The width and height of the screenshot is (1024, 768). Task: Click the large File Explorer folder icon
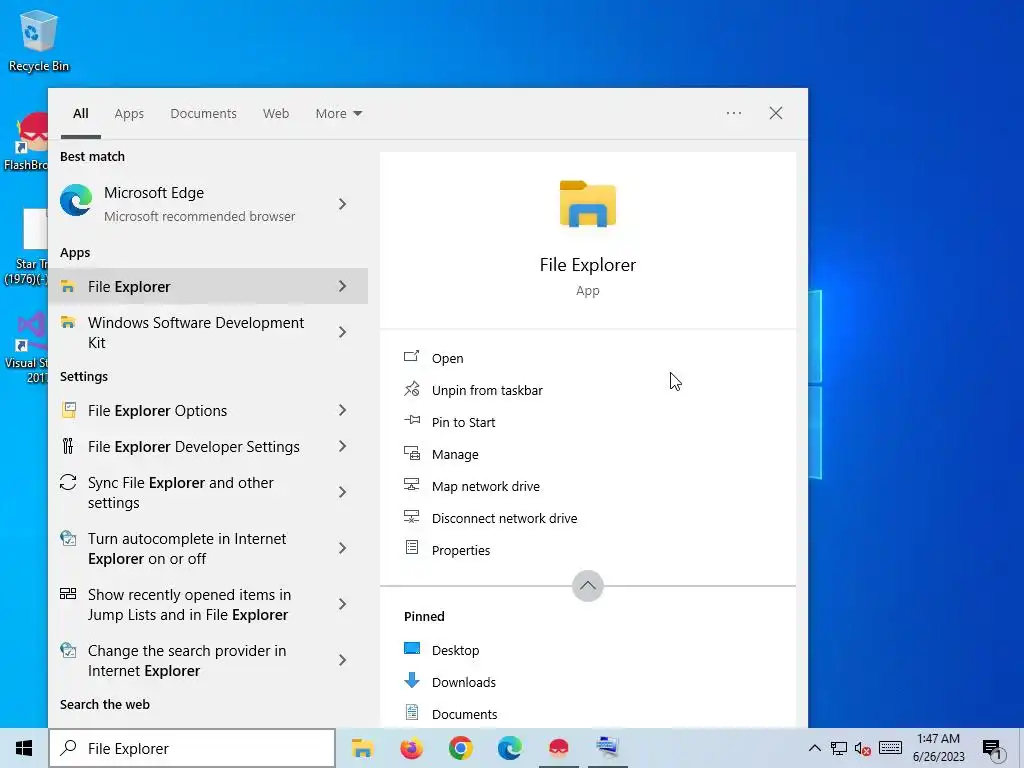pyautogui.click(x=588, y=204)
